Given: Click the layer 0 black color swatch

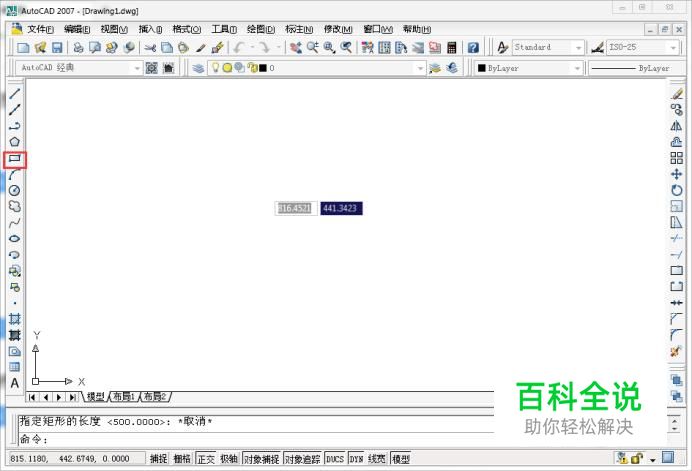Looking at the screenshot, I should tap(263, 68).
